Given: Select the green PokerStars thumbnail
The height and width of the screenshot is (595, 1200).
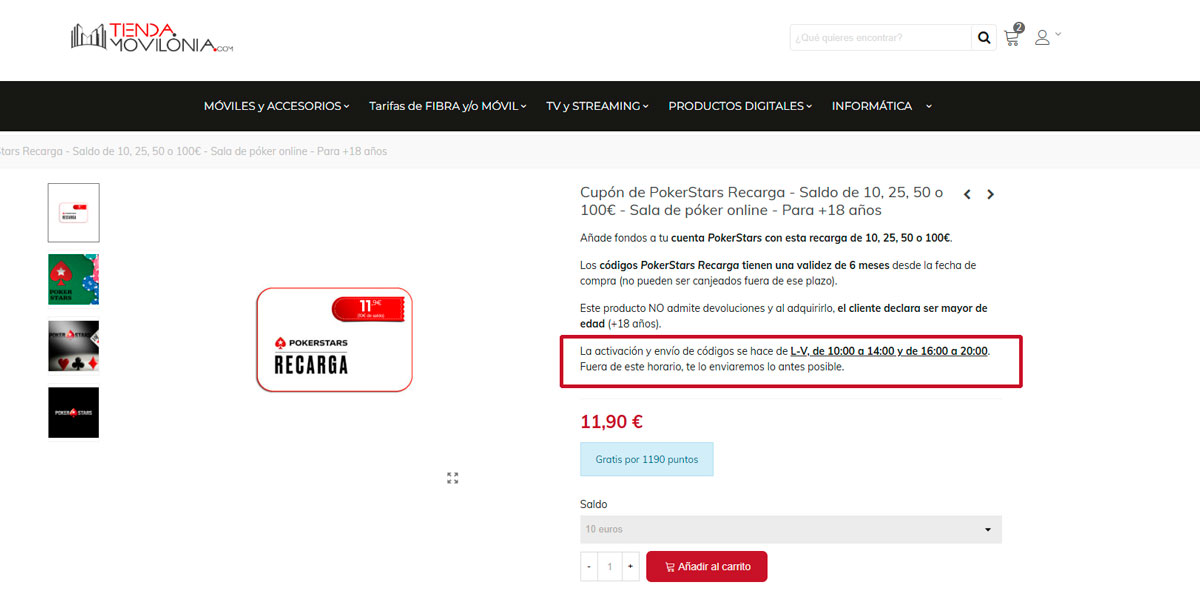Looking at the screenshot, I should 73,279.
